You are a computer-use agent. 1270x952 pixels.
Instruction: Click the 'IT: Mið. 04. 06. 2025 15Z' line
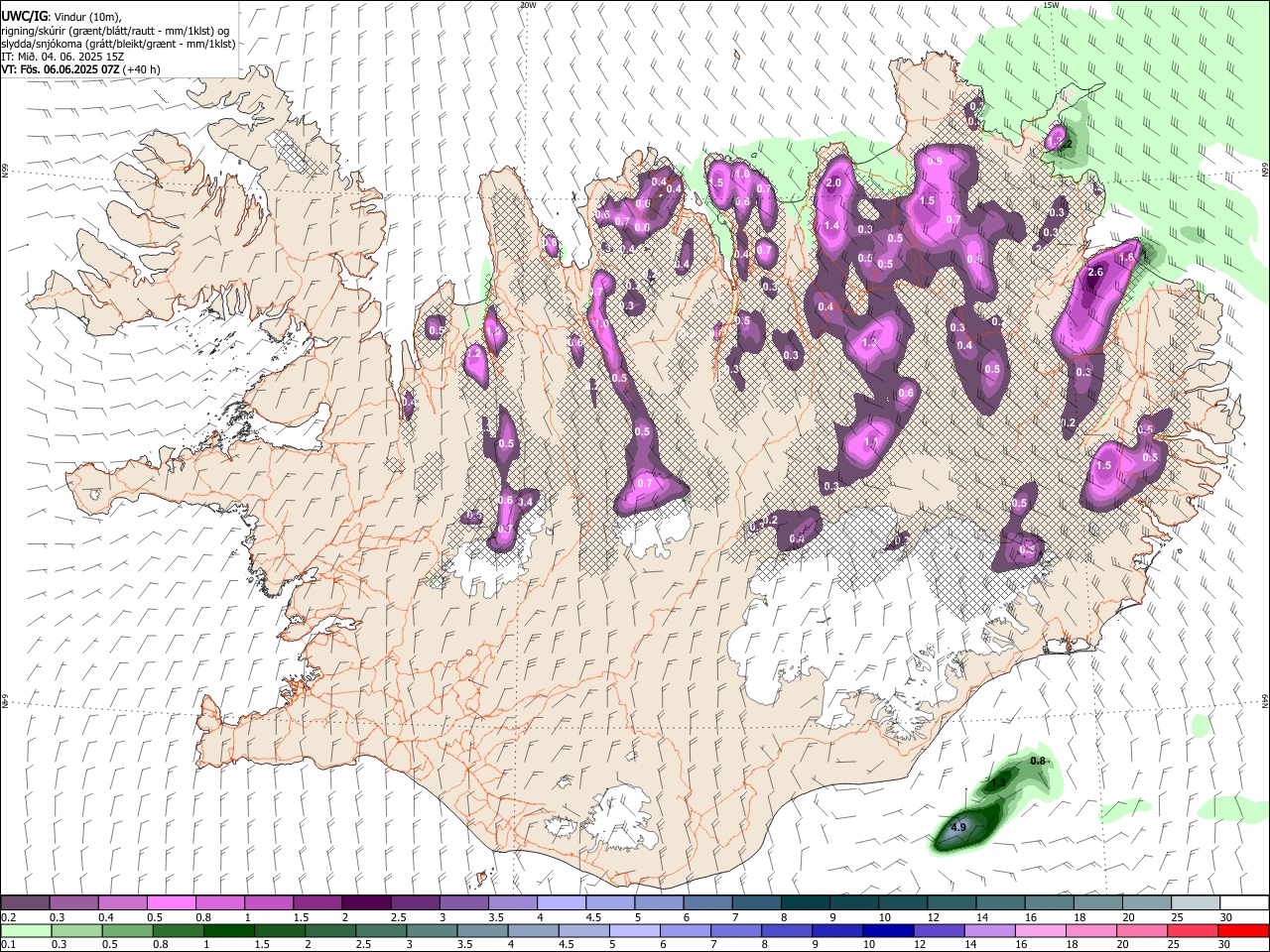pyautogui.click(x=63, y=57)
